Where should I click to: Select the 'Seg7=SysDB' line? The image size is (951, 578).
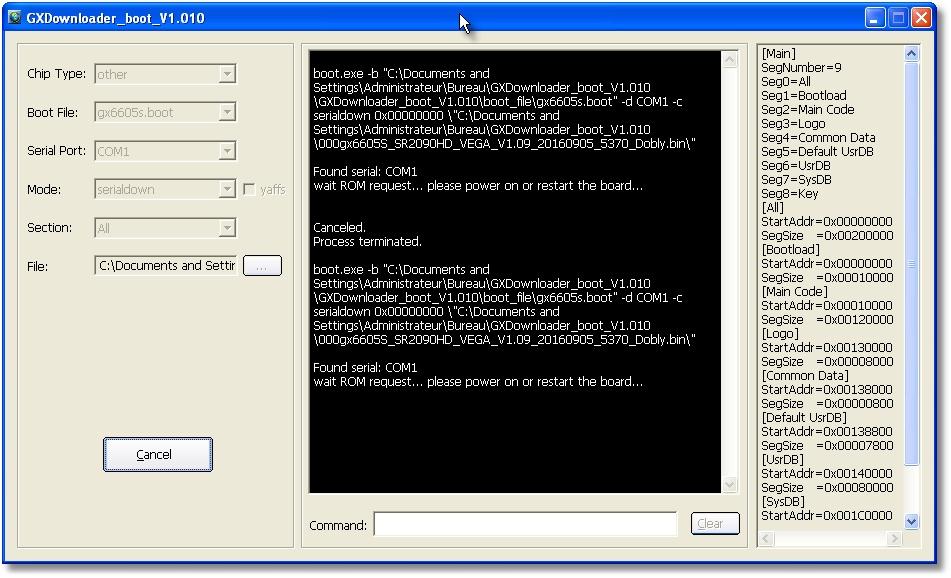point(796,179)
